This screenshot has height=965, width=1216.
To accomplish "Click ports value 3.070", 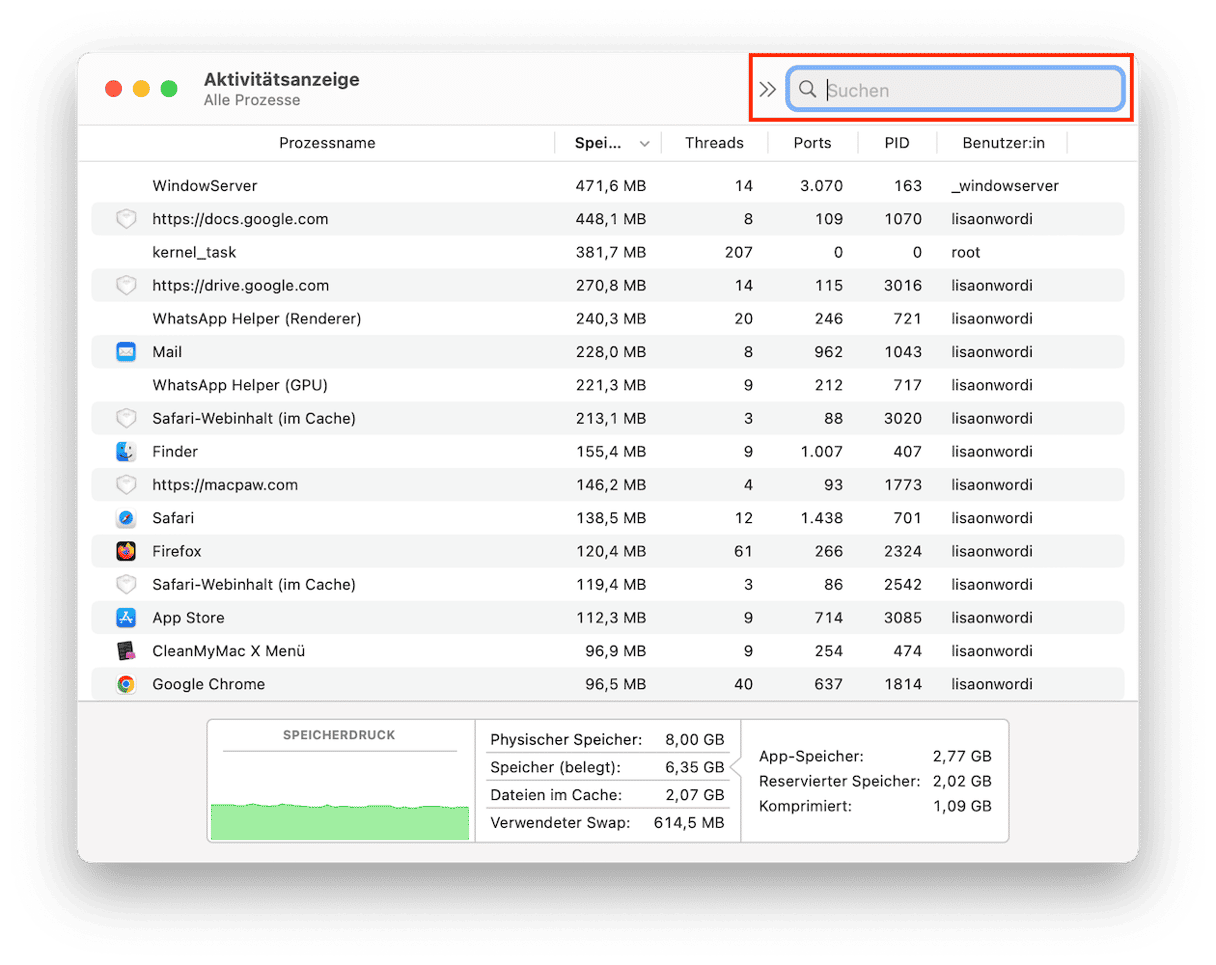I will (822, 186).
